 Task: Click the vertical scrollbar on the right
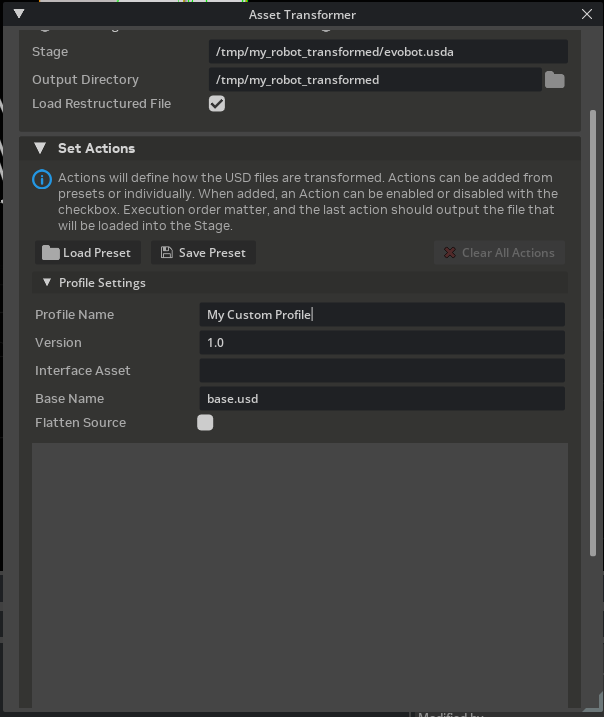(594, 330)
